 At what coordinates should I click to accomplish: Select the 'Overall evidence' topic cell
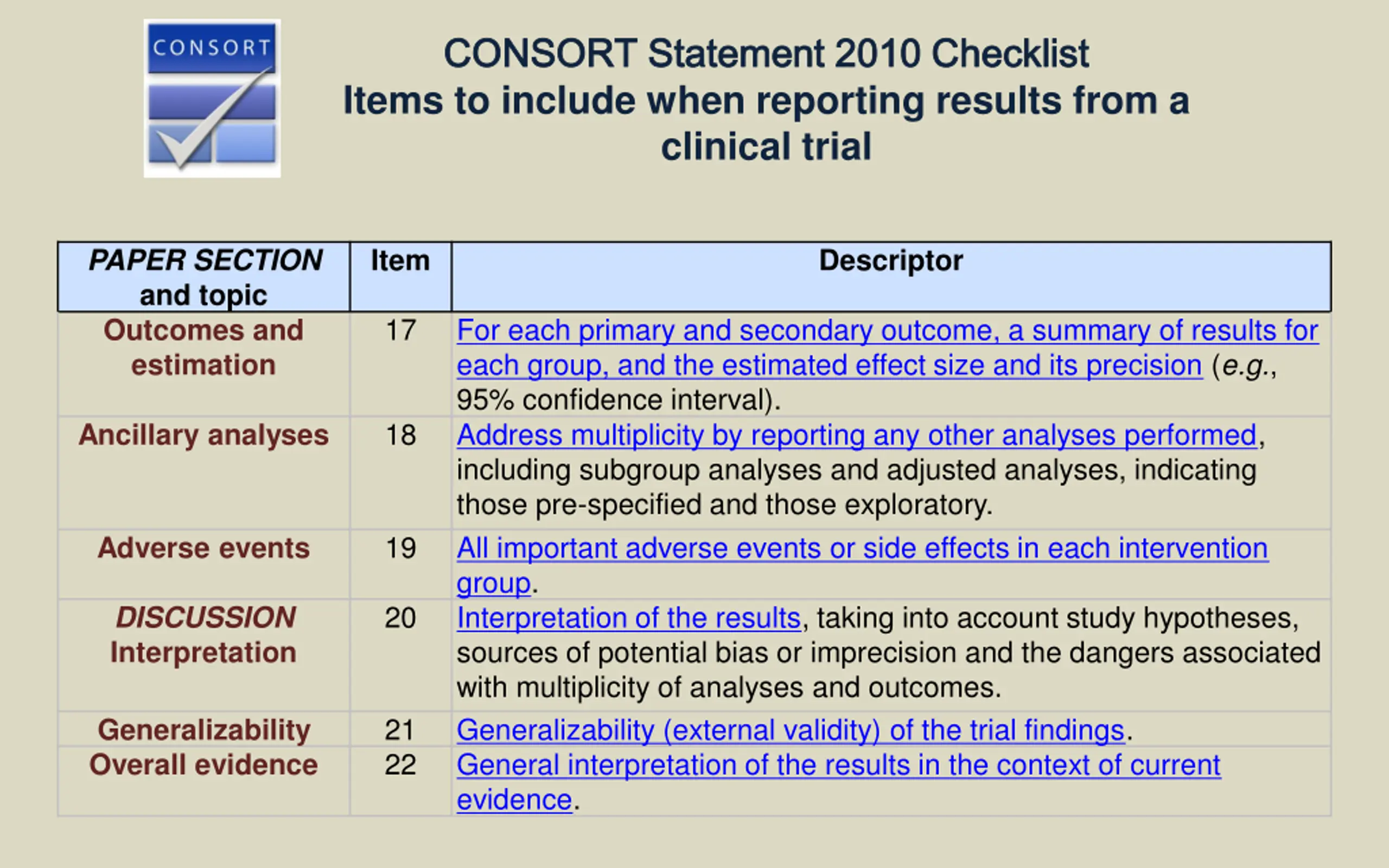(x=204, y=781)
